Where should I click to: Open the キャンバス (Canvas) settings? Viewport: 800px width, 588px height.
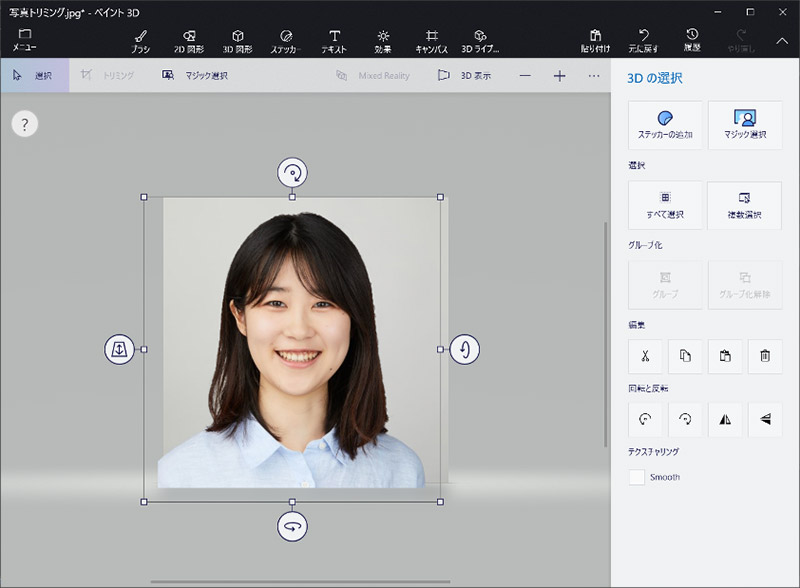tap(432, 40)
